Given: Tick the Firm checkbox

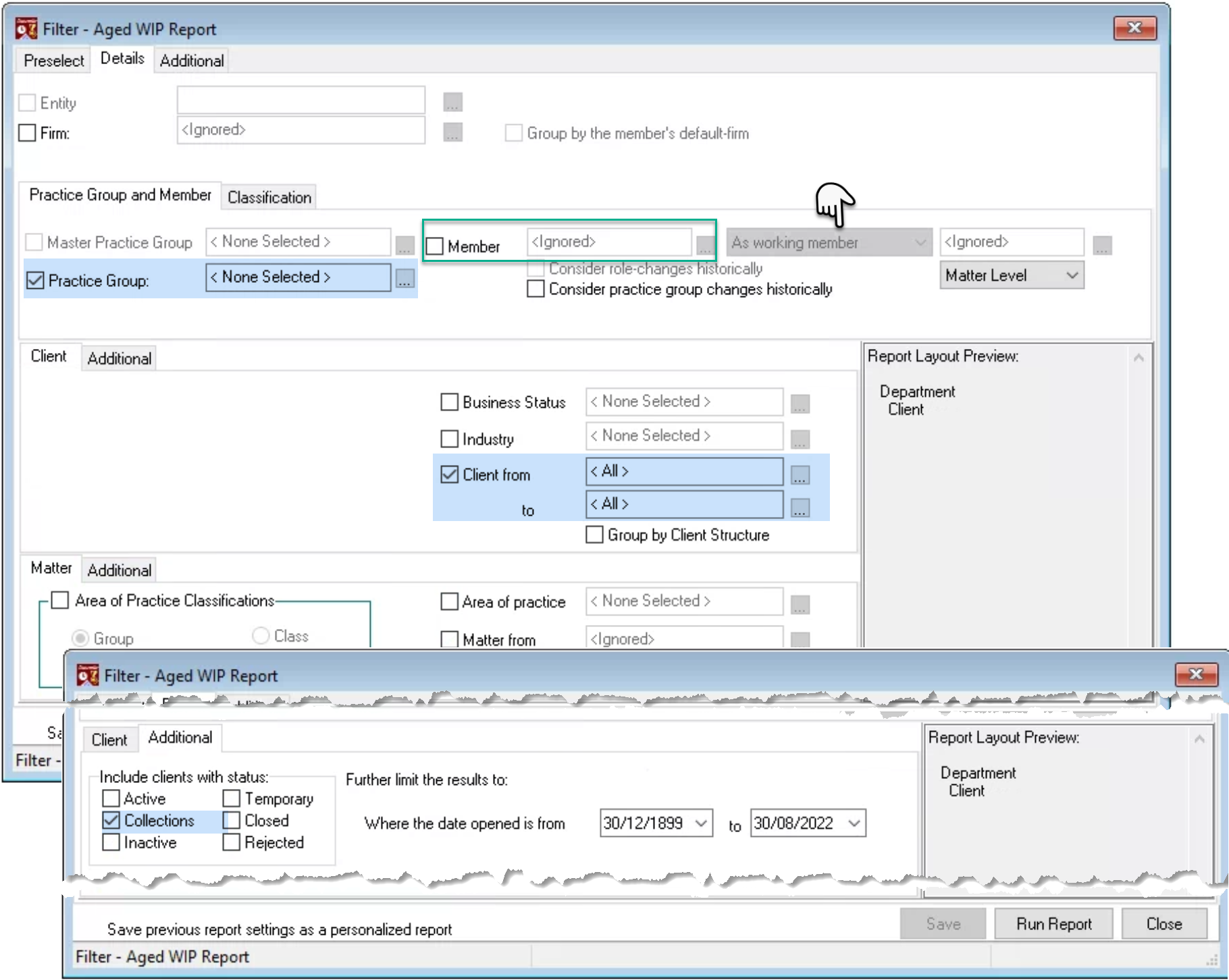Looking at the screenshot, I should coord(27,132).
